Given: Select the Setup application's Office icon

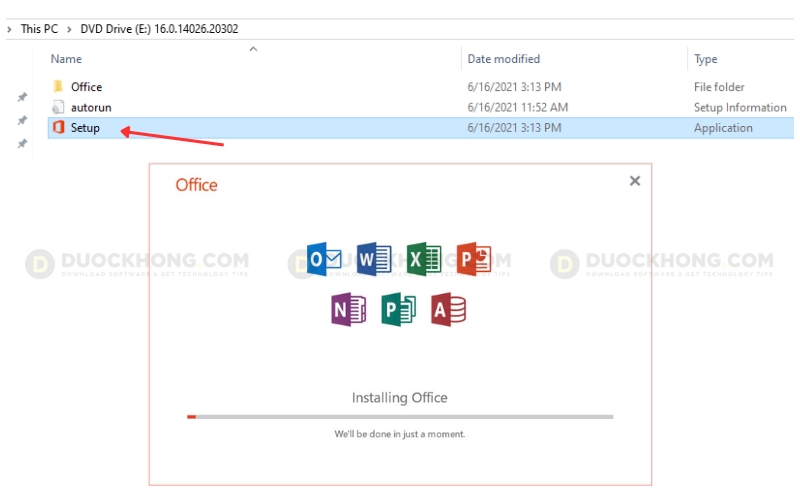Looking at the screenshot, I should 59,127.
